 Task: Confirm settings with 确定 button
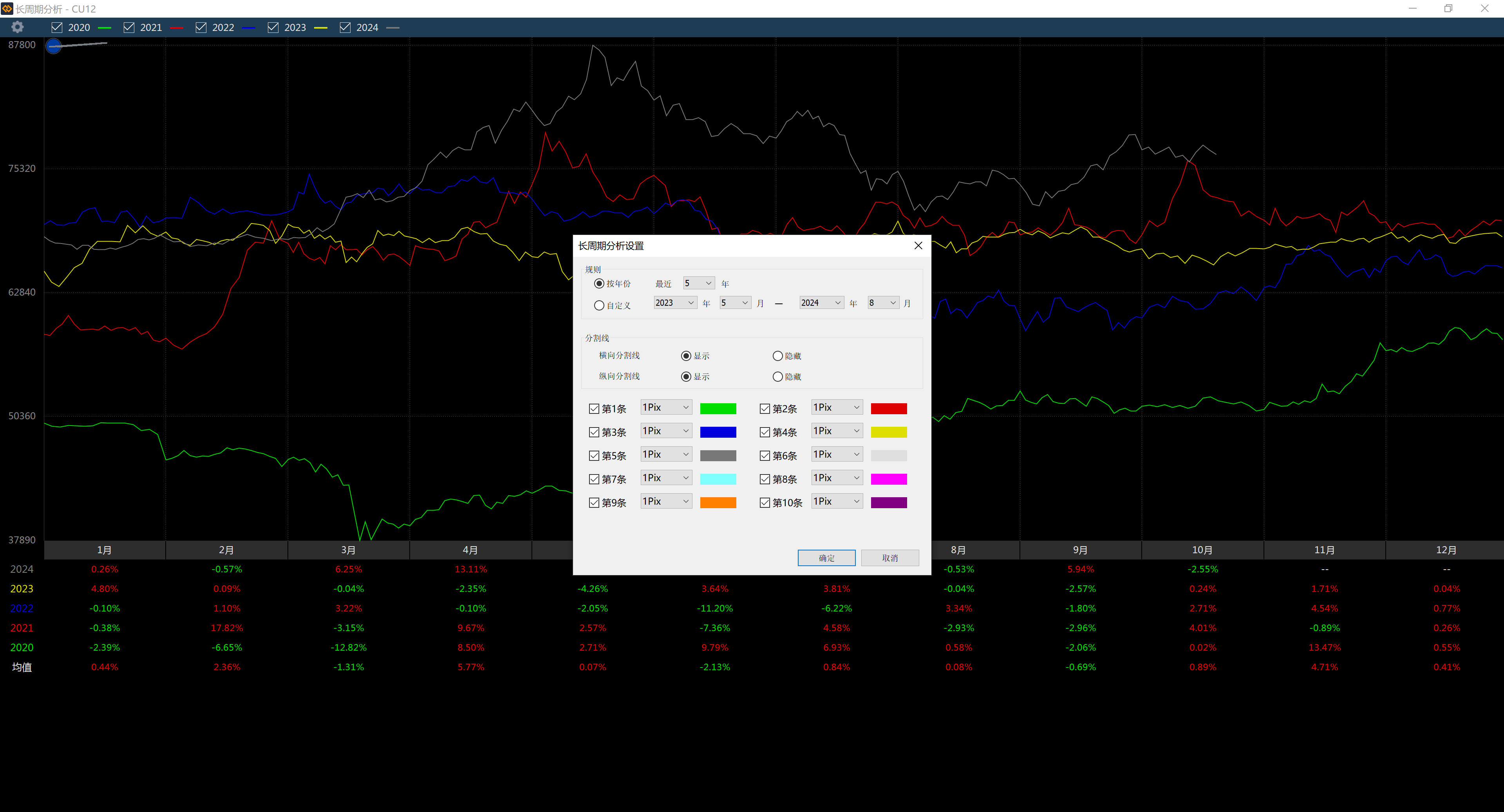click(827, 558)
